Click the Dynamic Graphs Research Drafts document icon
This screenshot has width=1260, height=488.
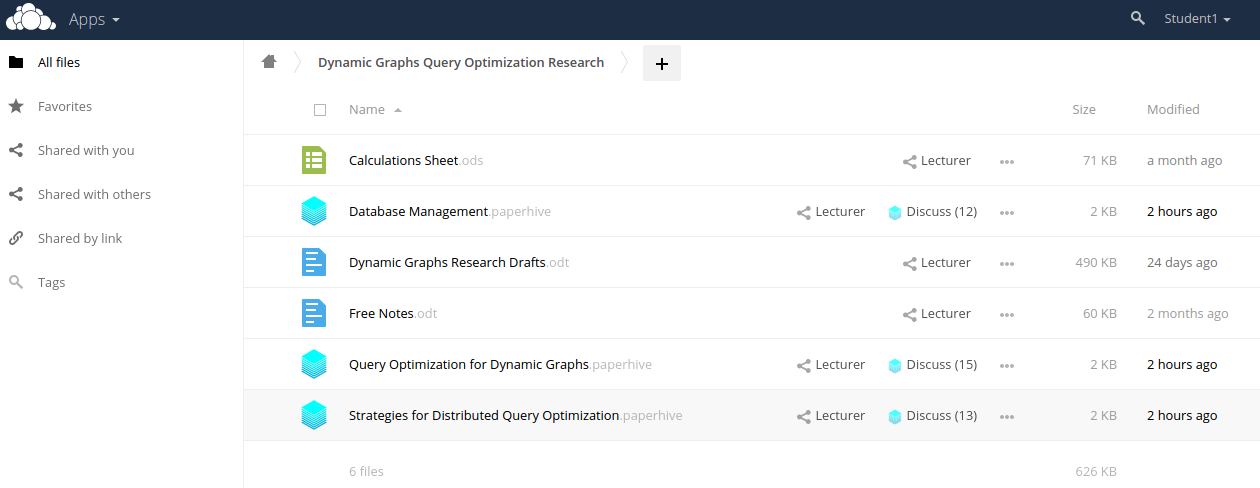(314, 262)
